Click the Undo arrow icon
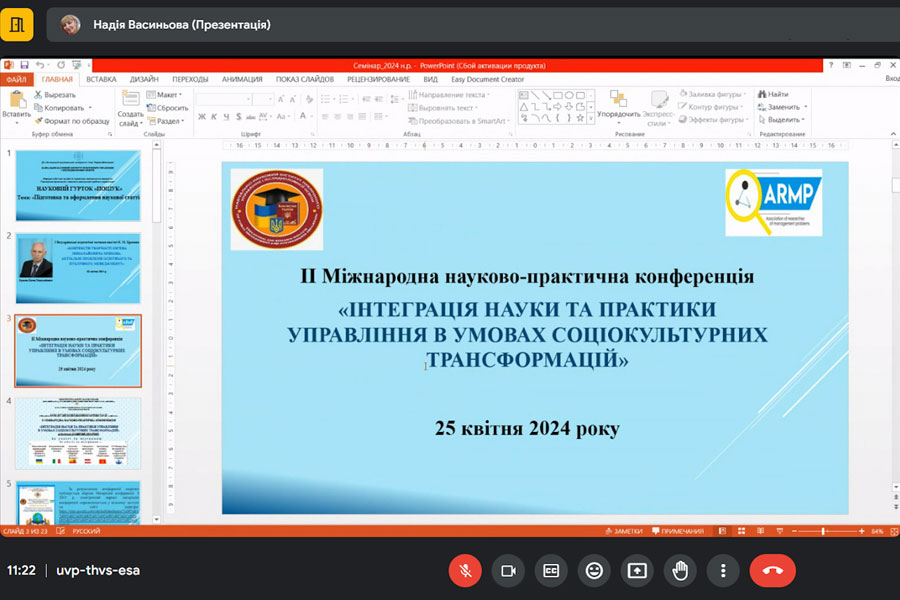This screenshot has height=600, width=900. (x=40, y=65)
